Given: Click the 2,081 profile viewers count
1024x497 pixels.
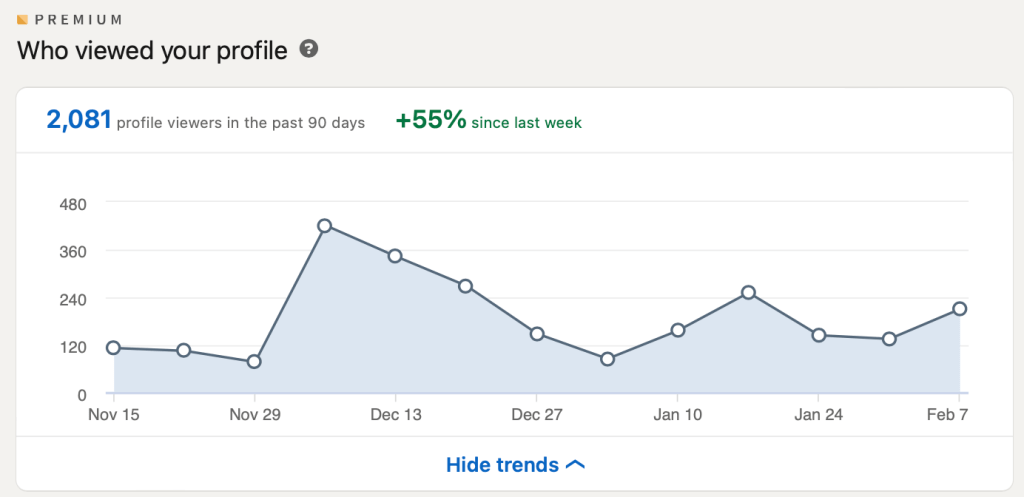Looking at the screenshot, I should 79,121.
